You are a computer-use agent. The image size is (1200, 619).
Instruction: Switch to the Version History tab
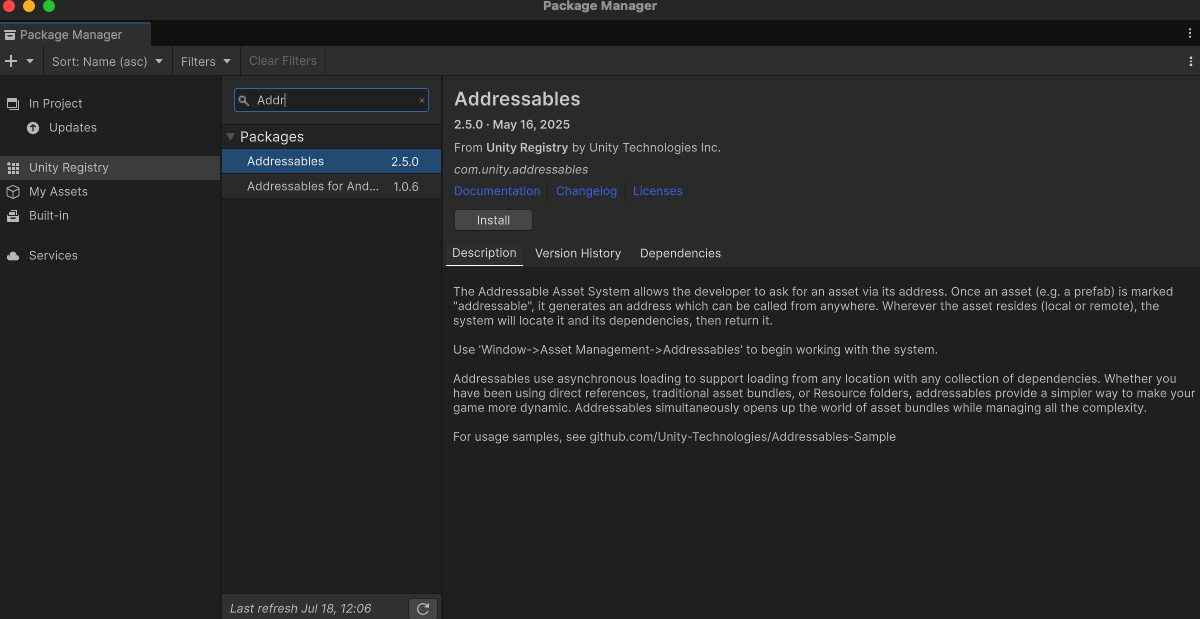[x=578, y=253]
